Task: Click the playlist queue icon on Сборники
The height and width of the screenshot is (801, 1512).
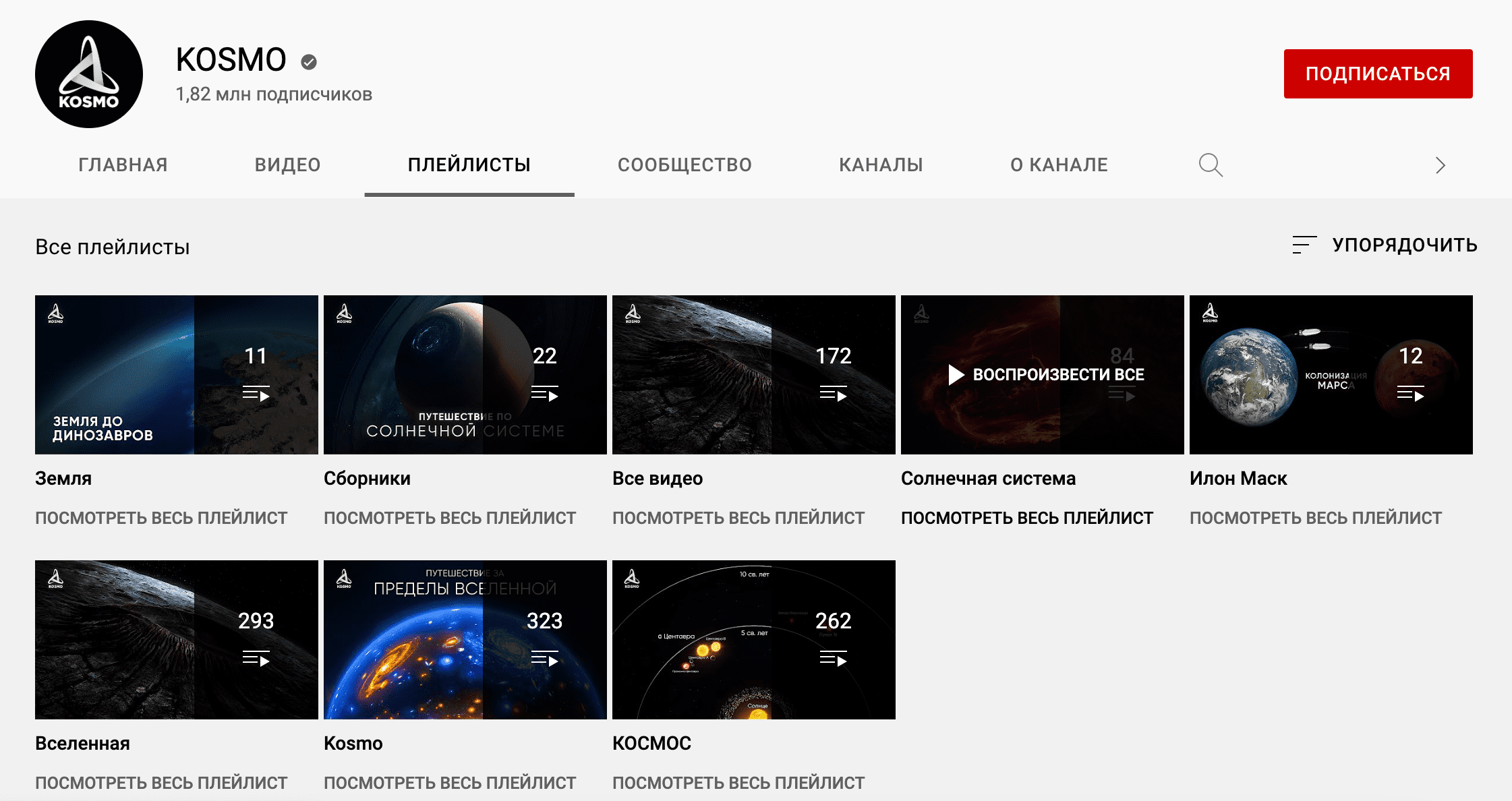Action: point(545,394)
